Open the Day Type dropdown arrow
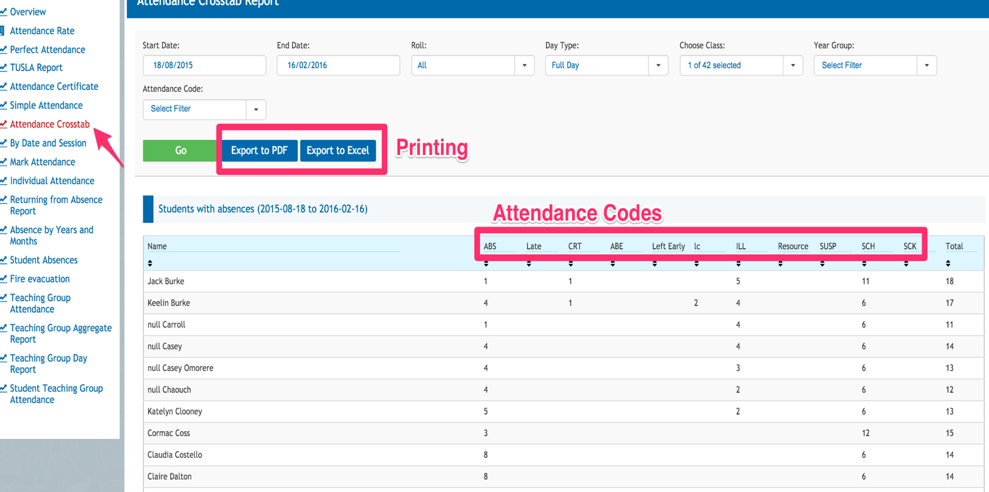 tap(658, 66)
